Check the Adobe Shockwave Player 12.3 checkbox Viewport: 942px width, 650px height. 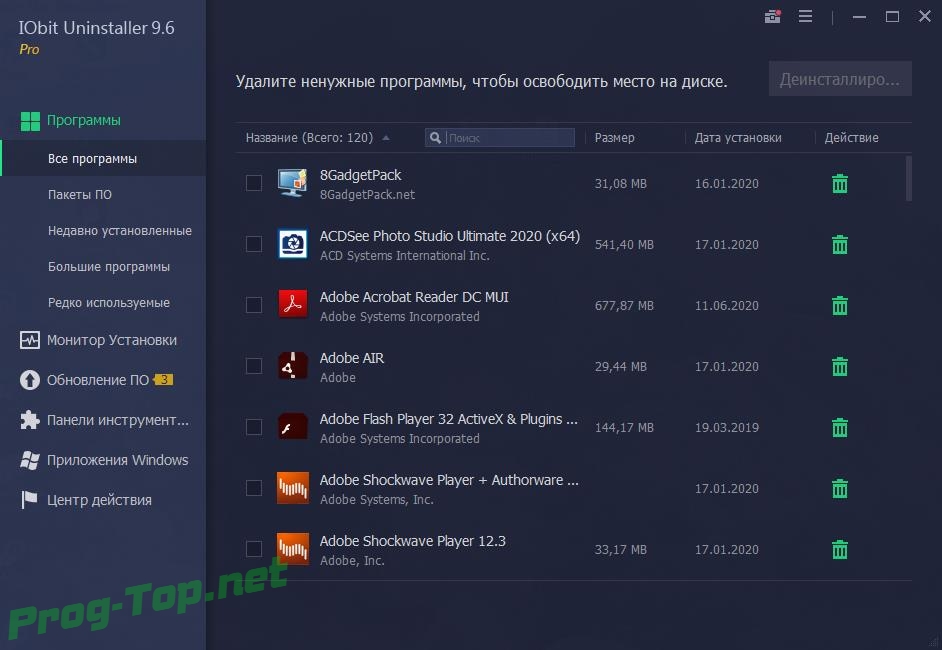254,549
